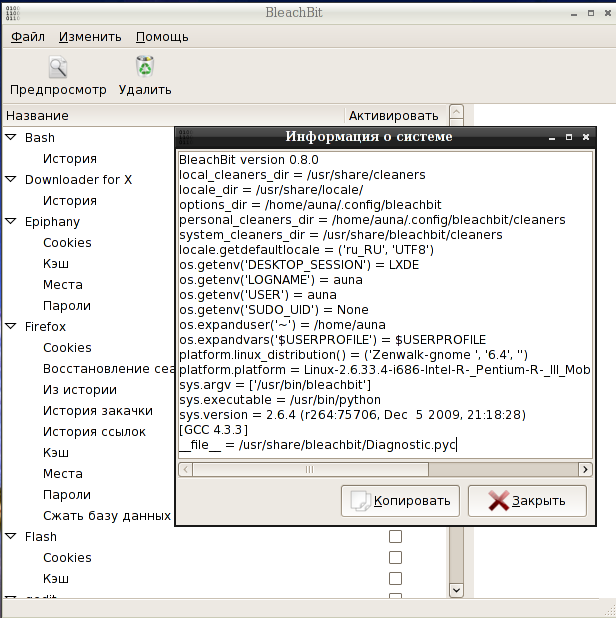This screenshot has height=618, width=616.
Task: Select История ссылок under Firefox
Action: (x=95, y=432)
